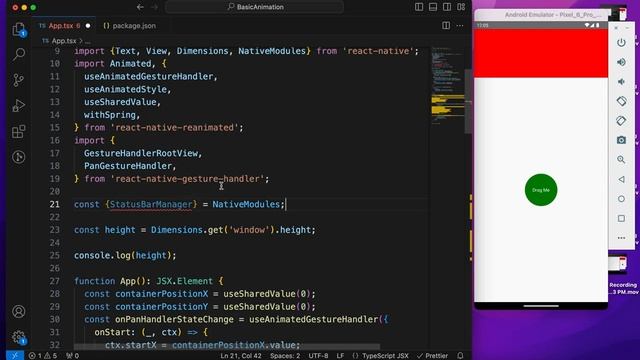
Task: Click useAnimatedGestureHandler on line 11
Action: click(x=149, y=77)
